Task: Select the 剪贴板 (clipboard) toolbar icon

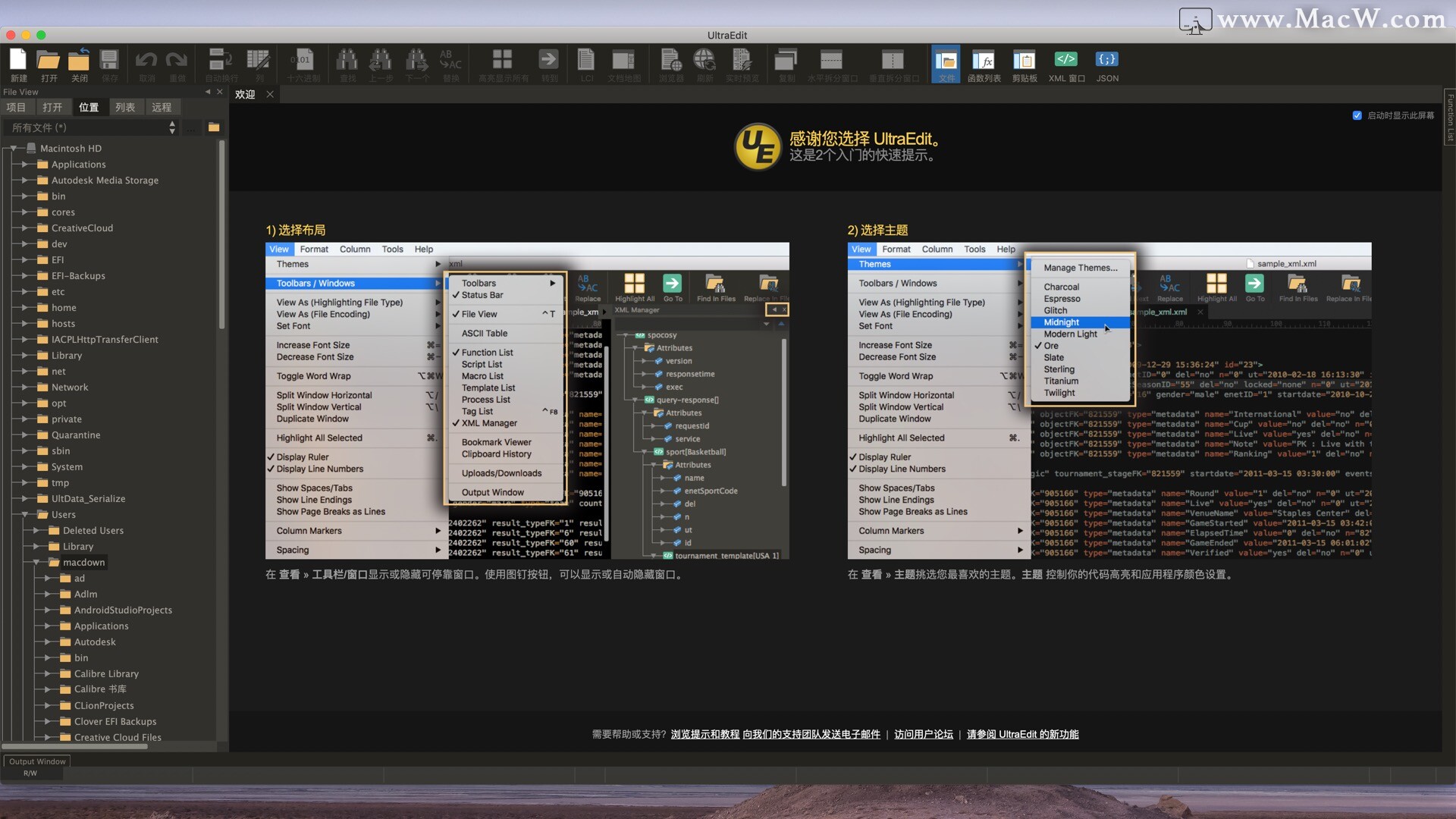Action: coord(1024,64)
